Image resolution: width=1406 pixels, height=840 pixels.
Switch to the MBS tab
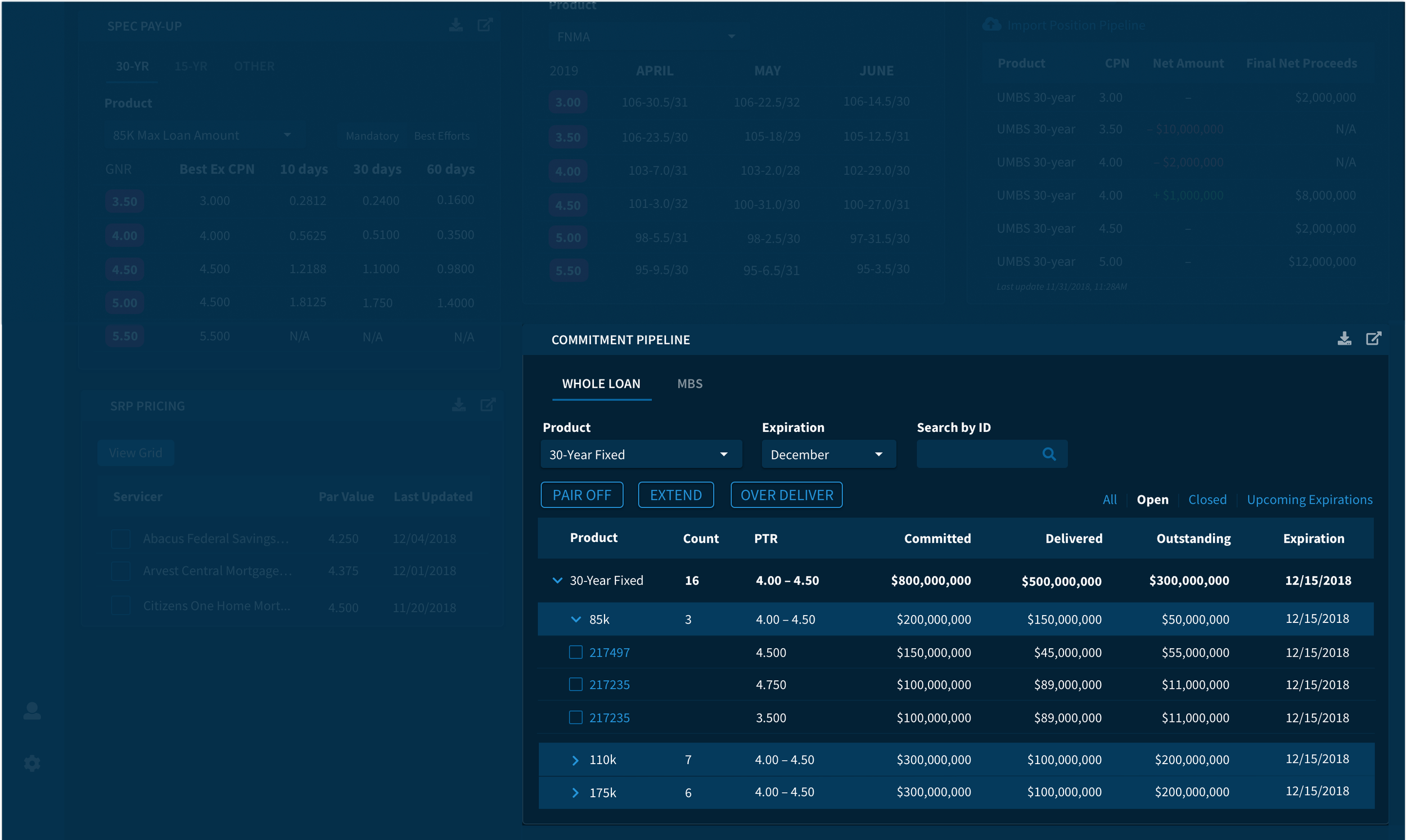coord(690,384)
